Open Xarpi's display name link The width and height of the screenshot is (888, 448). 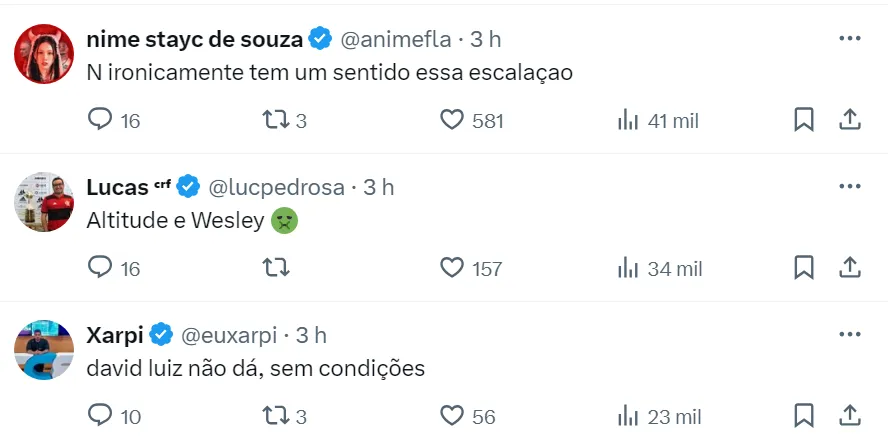coord(115,334)
